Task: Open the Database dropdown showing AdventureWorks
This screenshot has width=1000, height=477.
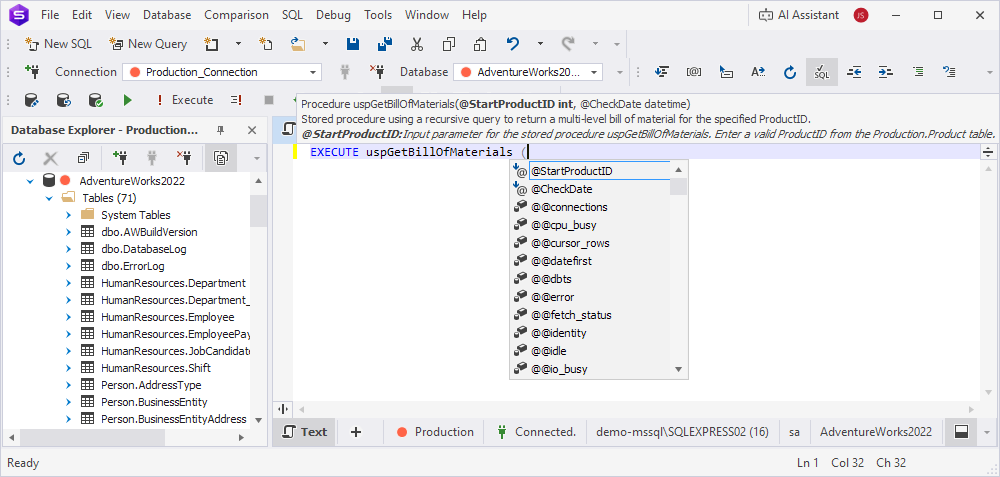Action: 595,72
